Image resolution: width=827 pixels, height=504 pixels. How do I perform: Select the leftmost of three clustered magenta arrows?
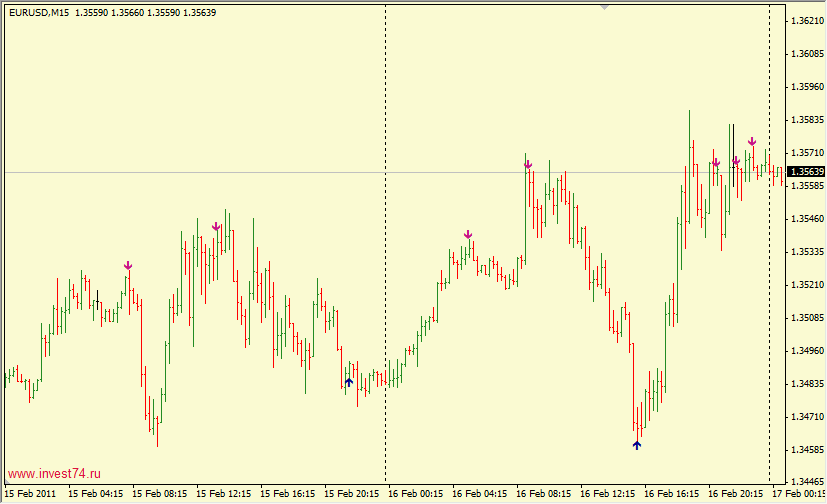click(716, 163)
